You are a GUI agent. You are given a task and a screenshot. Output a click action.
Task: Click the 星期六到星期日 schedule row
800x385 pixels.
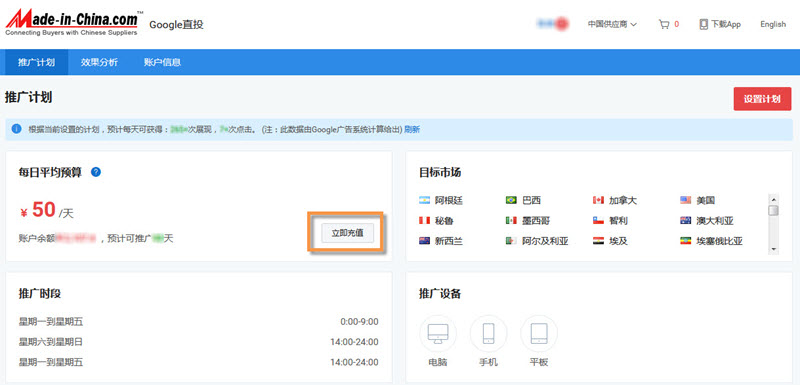click(198, 342)
